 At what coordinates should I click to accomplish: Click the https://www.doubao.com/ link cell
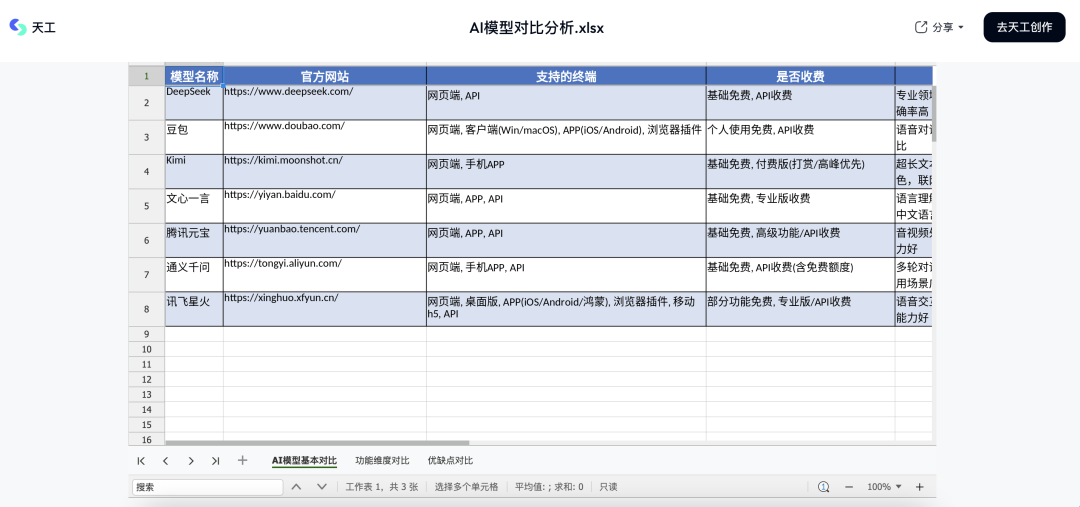(325, 137)
